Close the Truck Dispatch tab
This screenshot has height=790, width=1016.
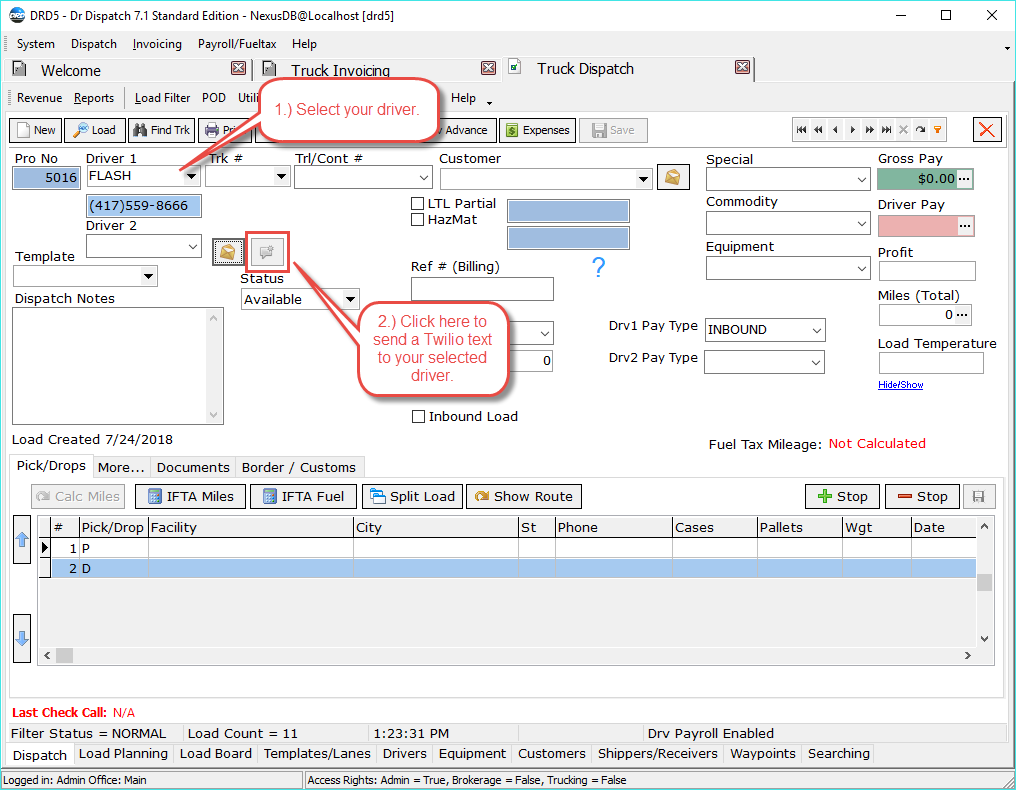tap(743, 67)
